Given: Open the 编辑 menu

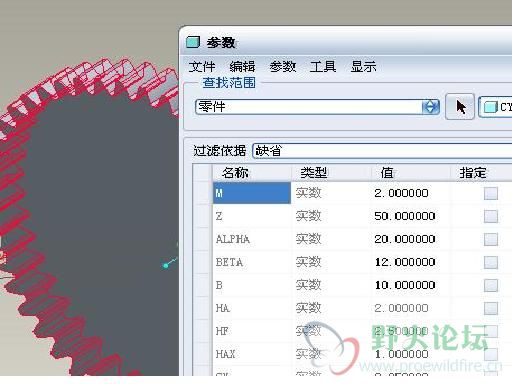Looking at the screenshot, I should pos(242,67).
